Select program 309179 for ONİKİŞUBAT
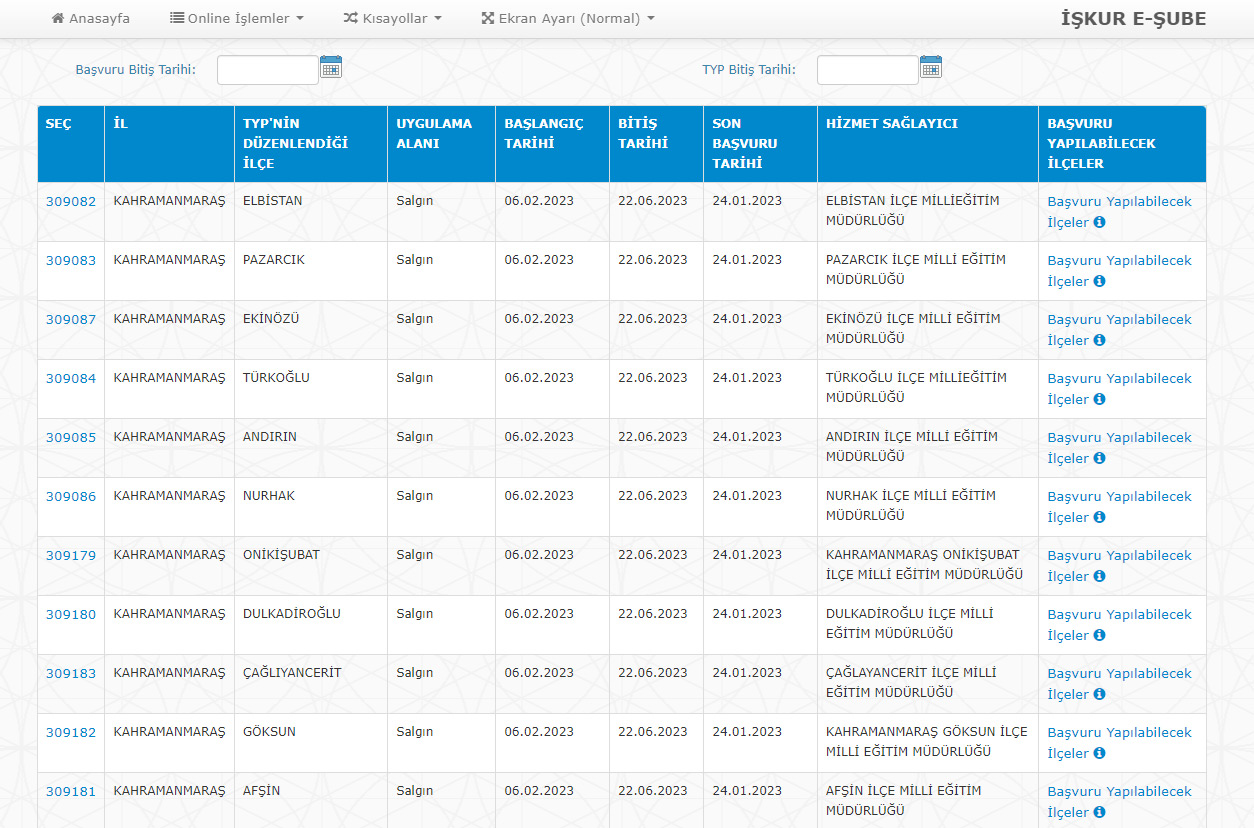The width and height of the screenshot is (1254, 828). point(71,556)
